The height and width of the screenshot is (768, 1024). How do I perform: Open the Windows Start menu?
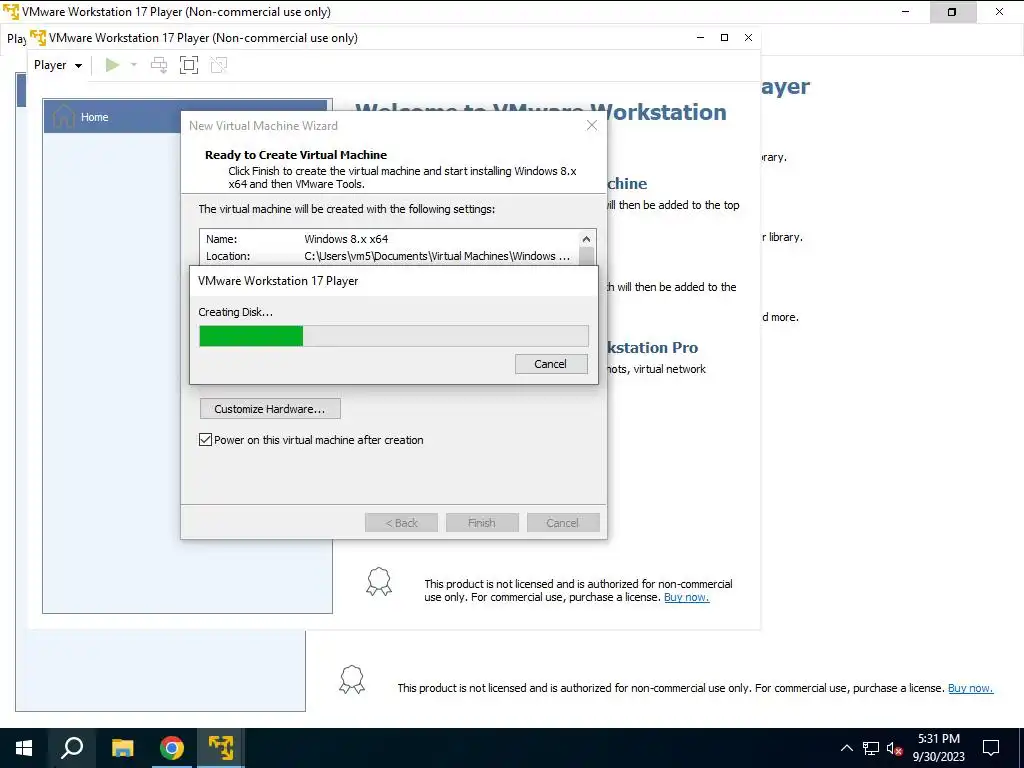(24, 748)
